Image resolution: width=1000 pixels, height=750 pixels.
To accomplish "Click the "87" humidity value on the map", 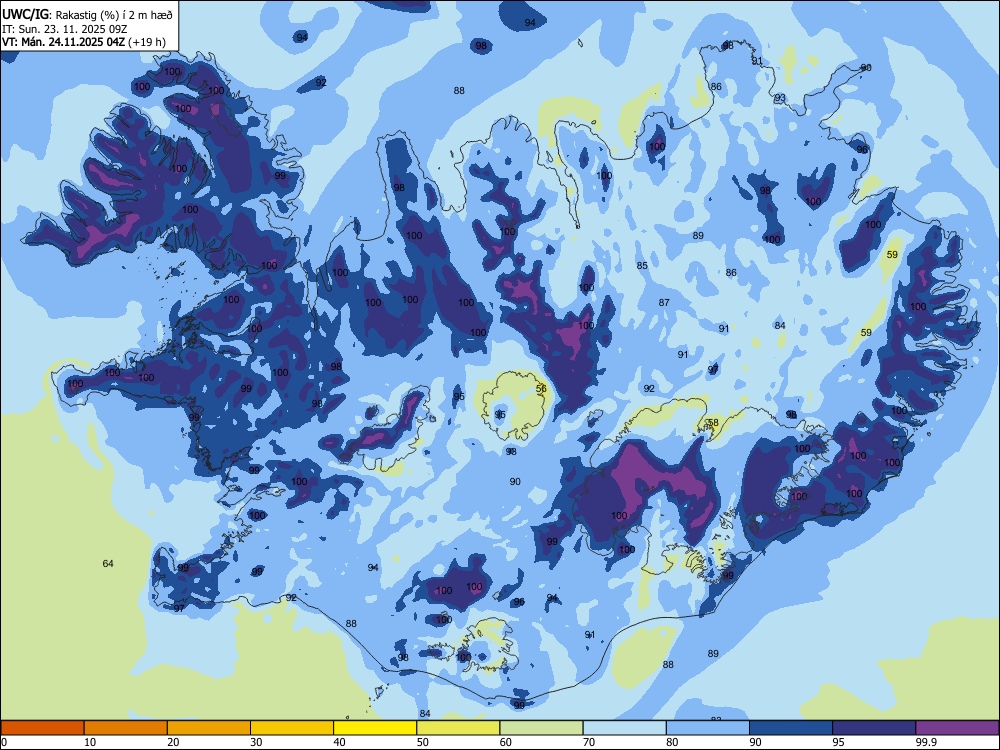I will tap(664, 302).
